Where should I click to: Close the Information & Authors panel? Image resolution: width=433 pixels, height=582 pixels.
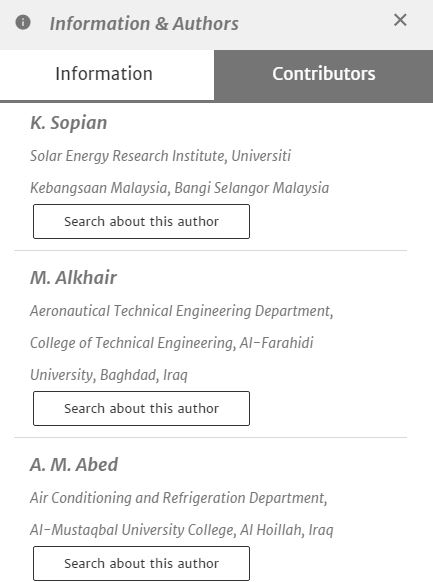click(400, 20)
